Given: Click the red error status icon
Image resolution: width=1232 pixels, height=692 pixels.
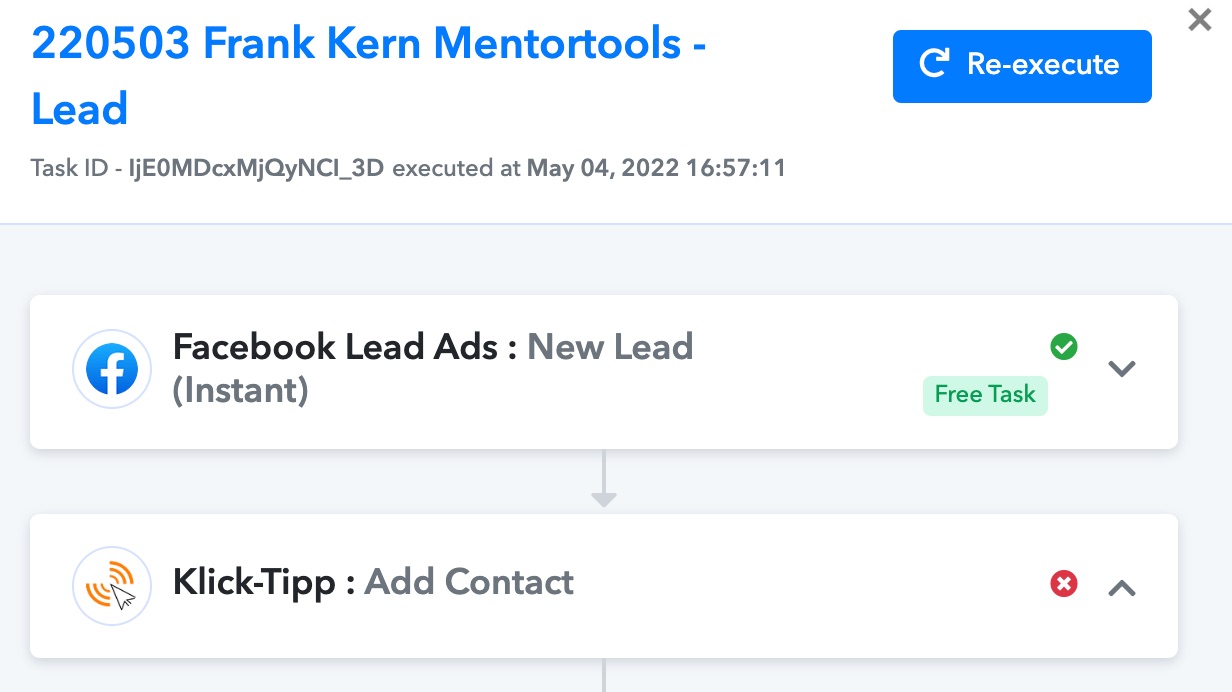Looking at the screenshot, I should pyautogui.click(x=1064, y=583).
